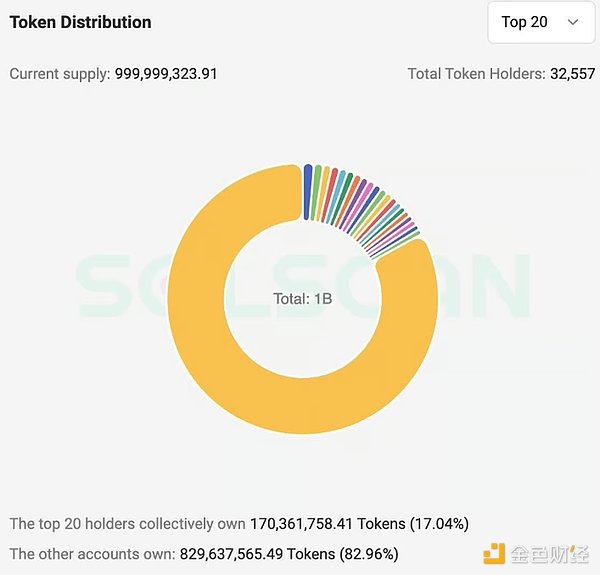600x575 pixels.
Task: Click the thin yellow segment beside light green
Action: point(324,192)
